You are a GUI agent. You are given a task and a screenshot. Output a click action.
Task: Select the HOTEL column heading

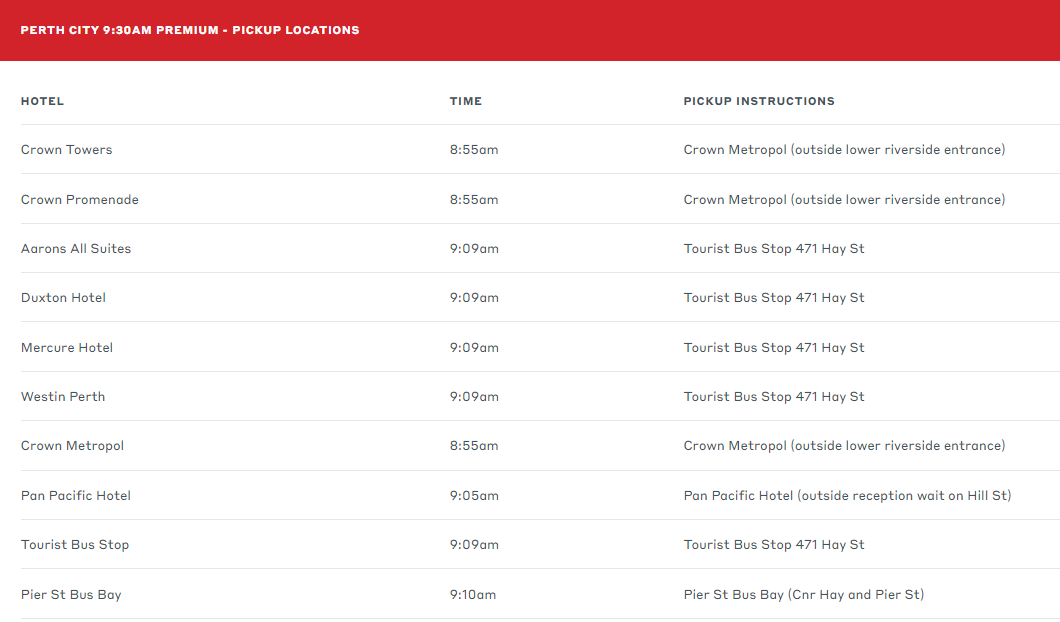[42, 101]
